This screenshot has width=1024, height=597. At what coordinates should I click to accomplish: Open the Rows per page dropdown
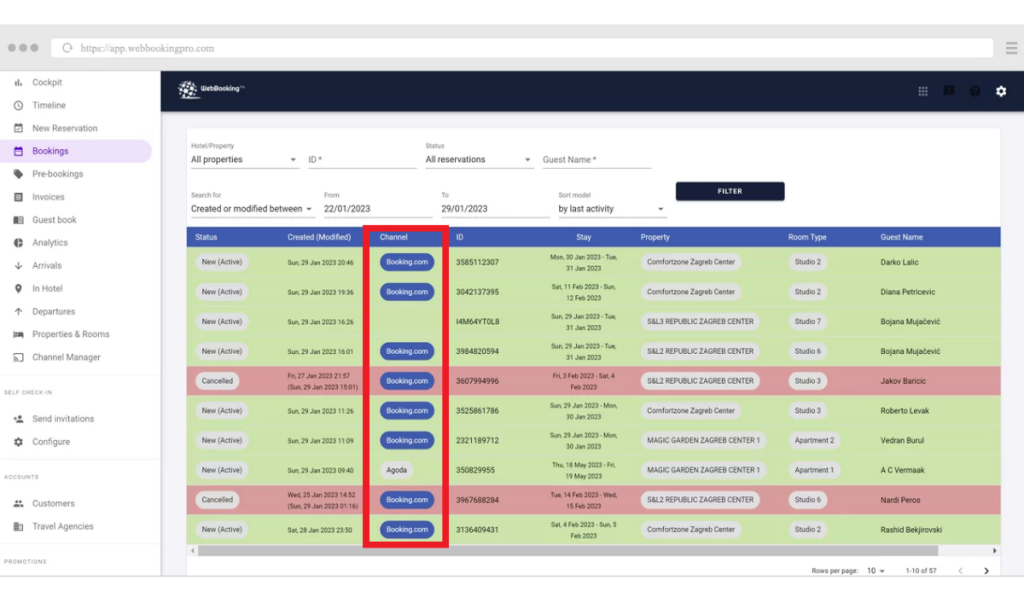tap(876, 571)
